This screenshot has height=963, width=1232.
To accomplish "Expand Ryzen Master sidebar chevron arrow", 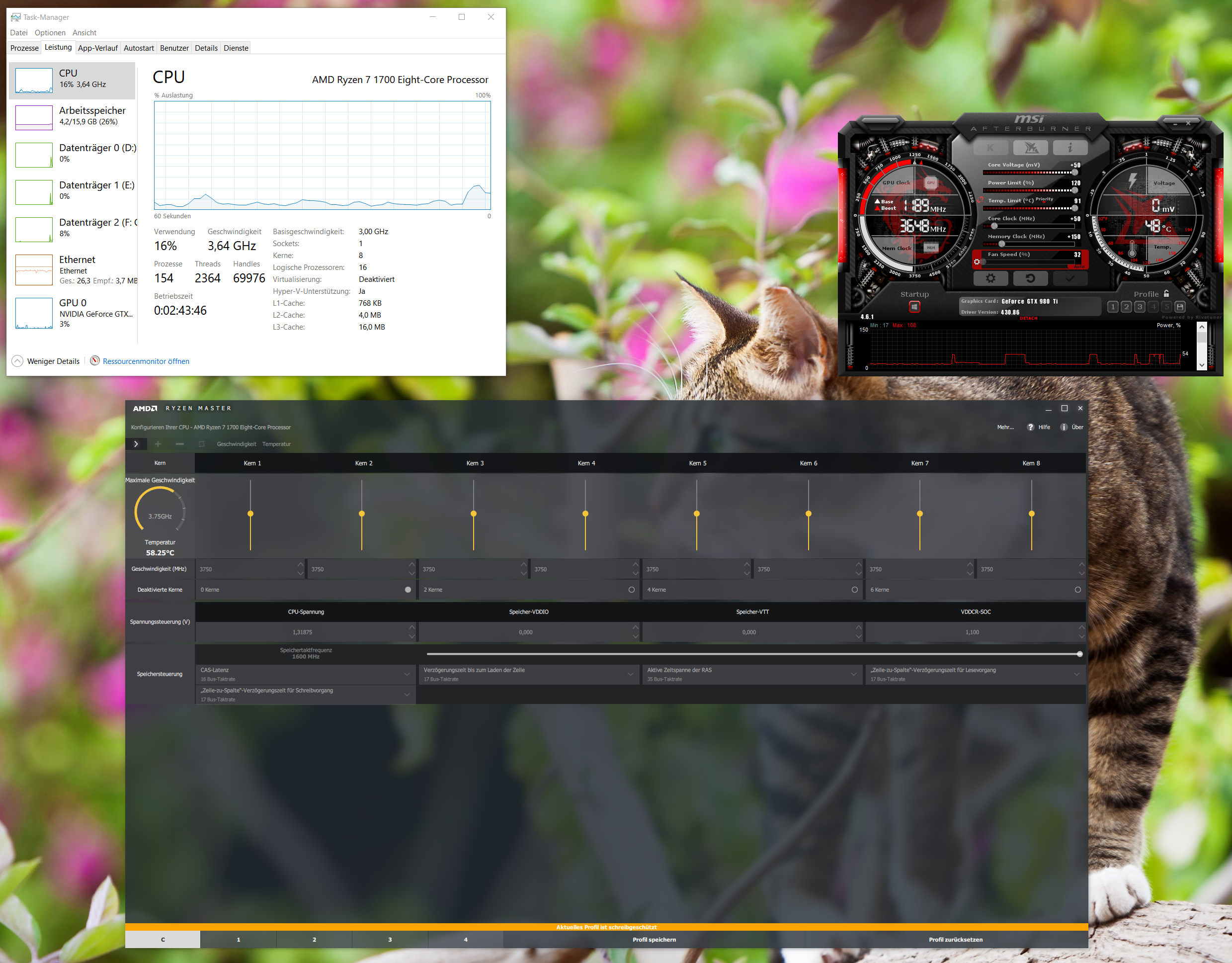I will pos(136,443).
